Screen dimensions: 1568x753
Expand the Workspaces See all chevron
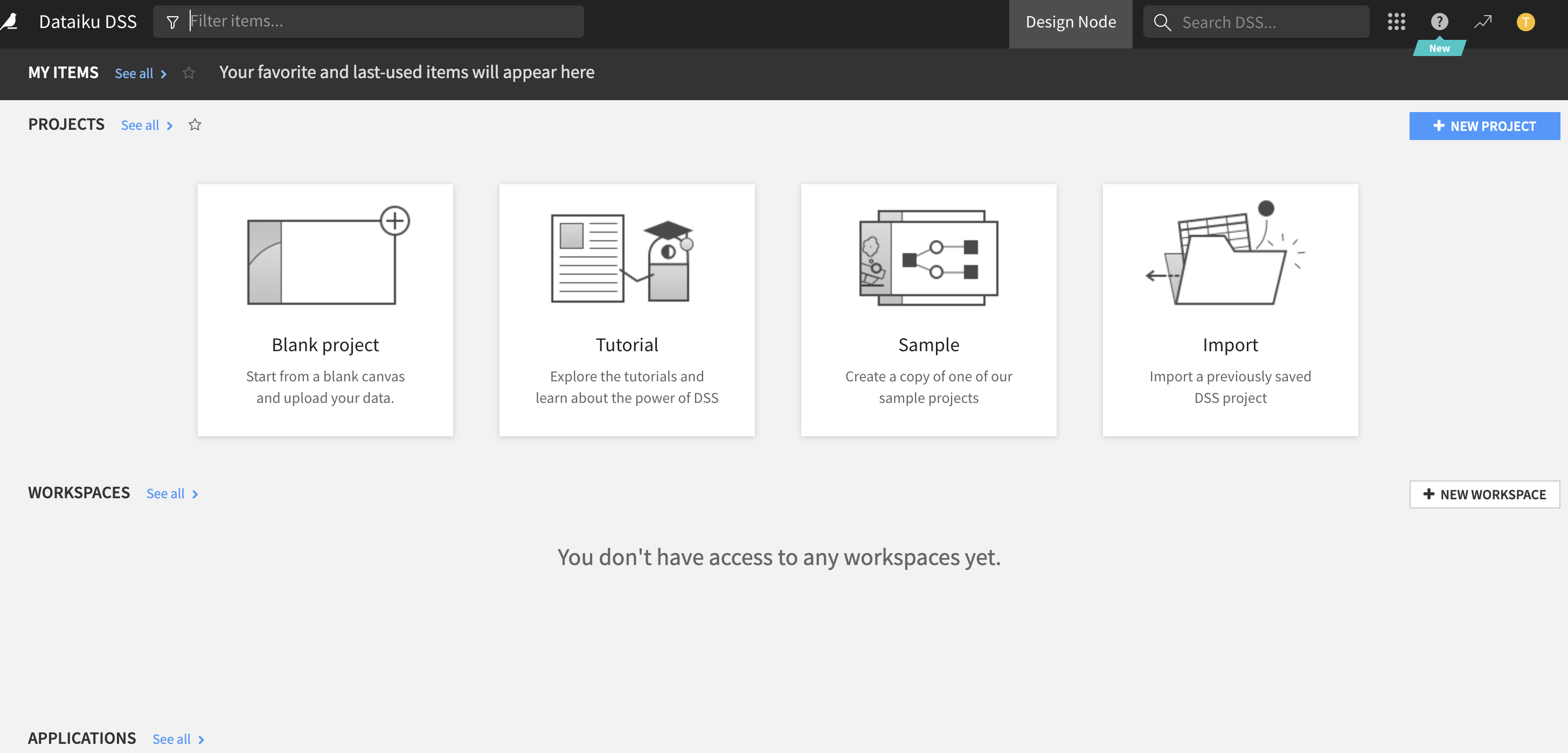coord(195,494)
